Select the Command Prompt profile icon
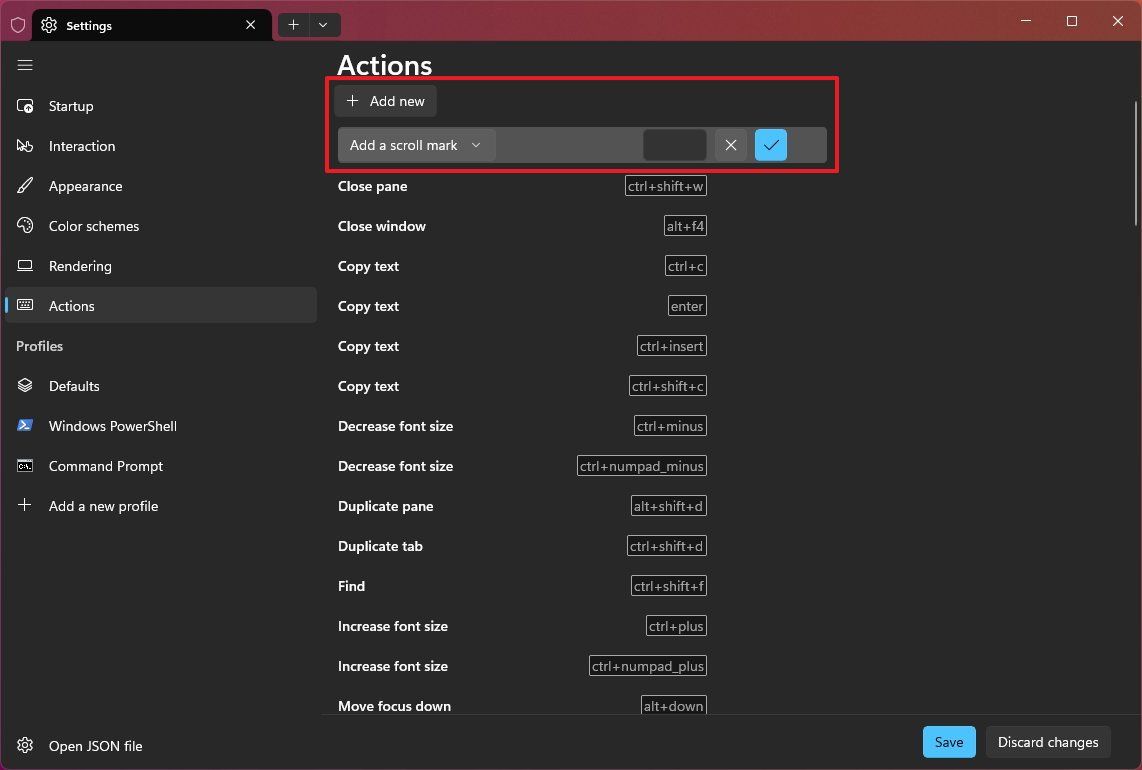 tap(25, 465)
